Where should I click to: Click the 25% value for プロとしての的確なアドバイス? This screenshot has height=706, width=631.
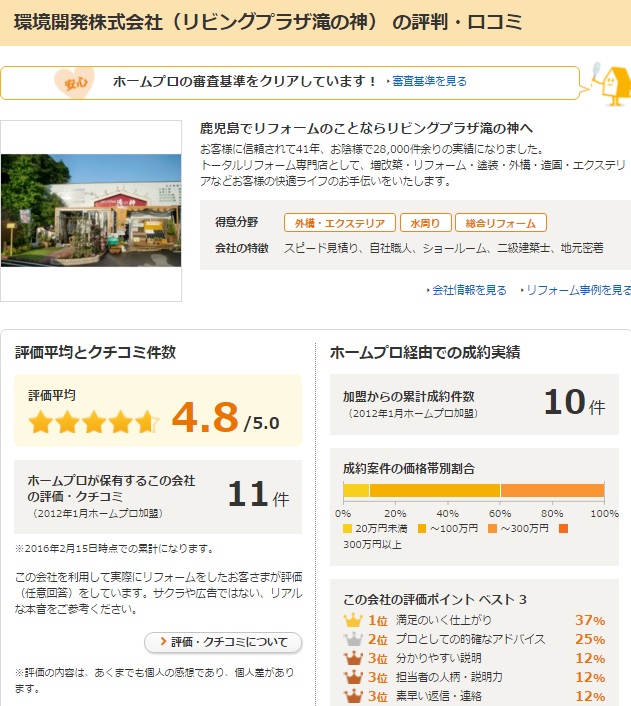click(x=590, y=639)
